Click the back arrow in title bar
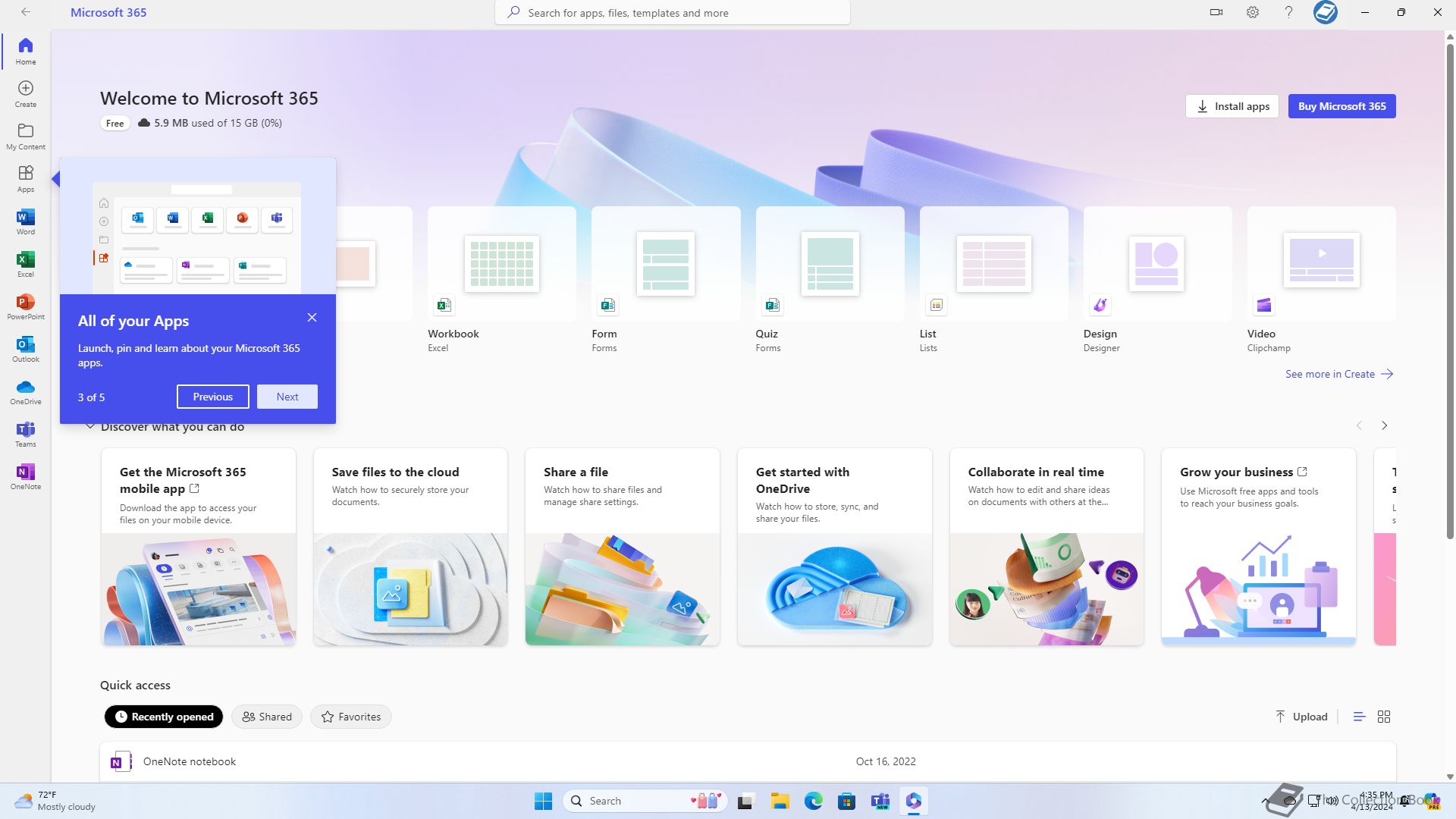 click(x=26, y=12)
